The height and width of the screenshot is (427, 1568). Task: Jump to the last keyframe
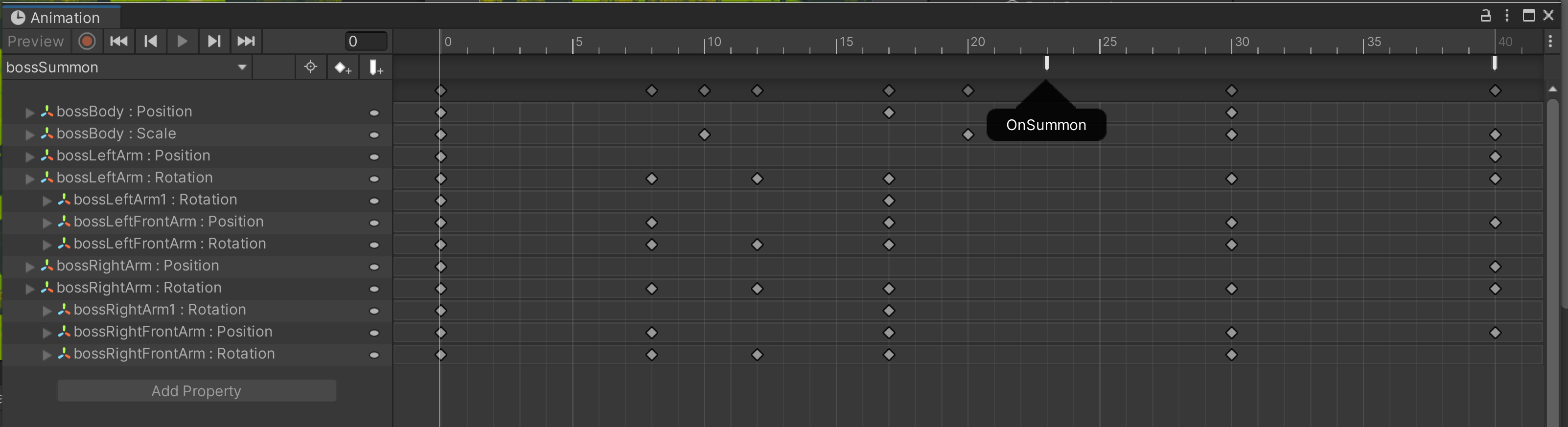coord(246,42)
